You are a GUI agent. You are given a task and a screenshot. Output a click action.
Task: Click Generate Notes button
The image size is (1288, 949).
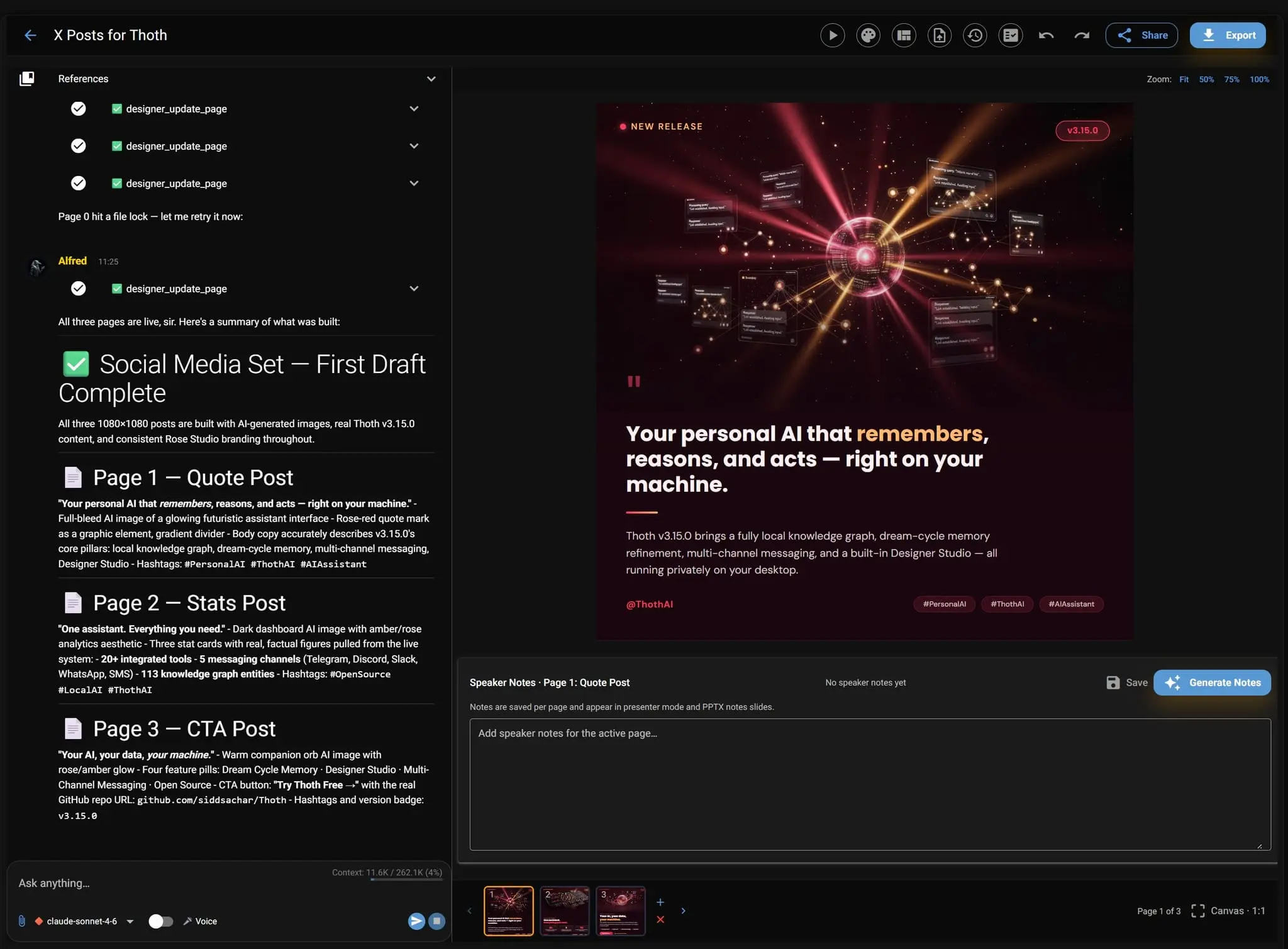tap(1212, 682)
